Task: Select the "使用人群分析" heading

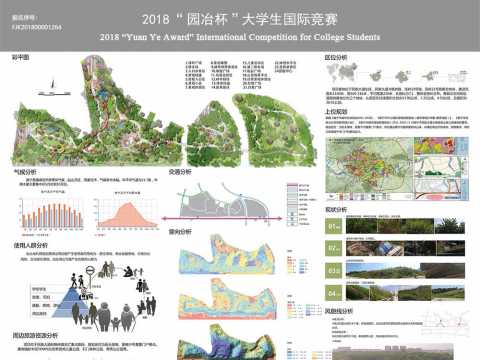Action: tap(31, 245)
